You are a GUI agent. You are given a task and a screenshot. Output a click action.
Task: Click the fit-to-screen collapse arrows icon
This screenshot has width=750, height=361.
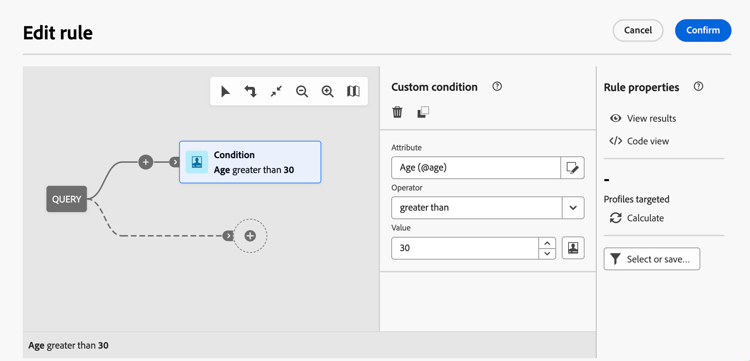point(276,91)
